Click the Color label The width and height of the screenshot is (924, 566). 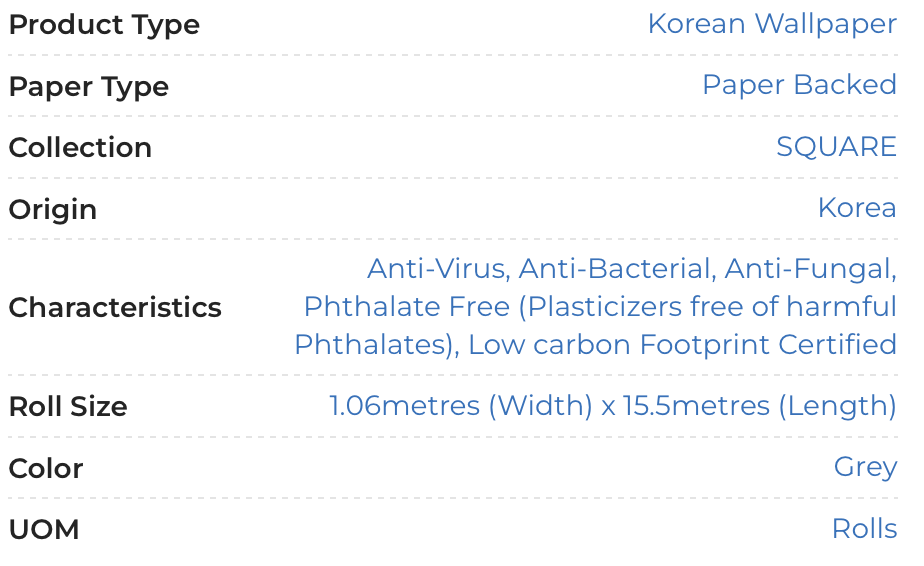[x=46, y=468]
